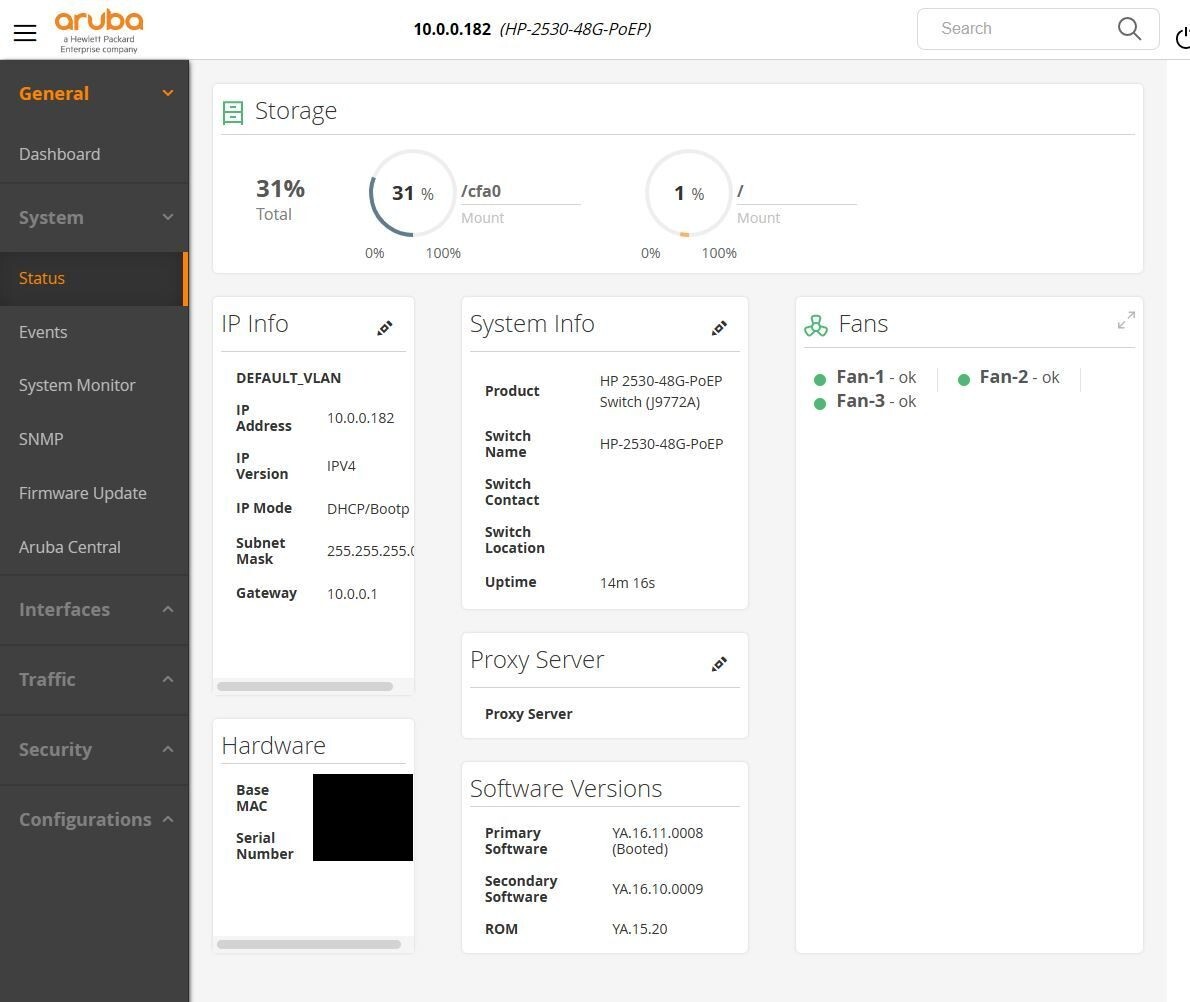
Task: Click the Switch Name value
Action: (661, 444)
